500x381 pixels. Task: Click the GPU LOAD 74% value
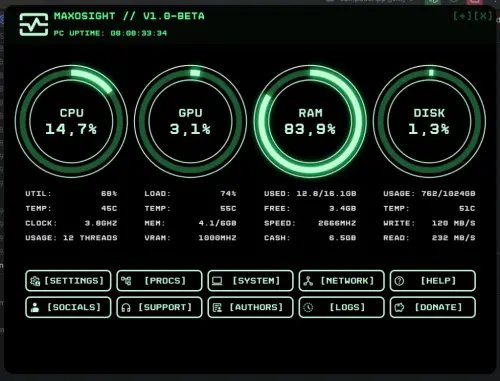pos(228,194)
